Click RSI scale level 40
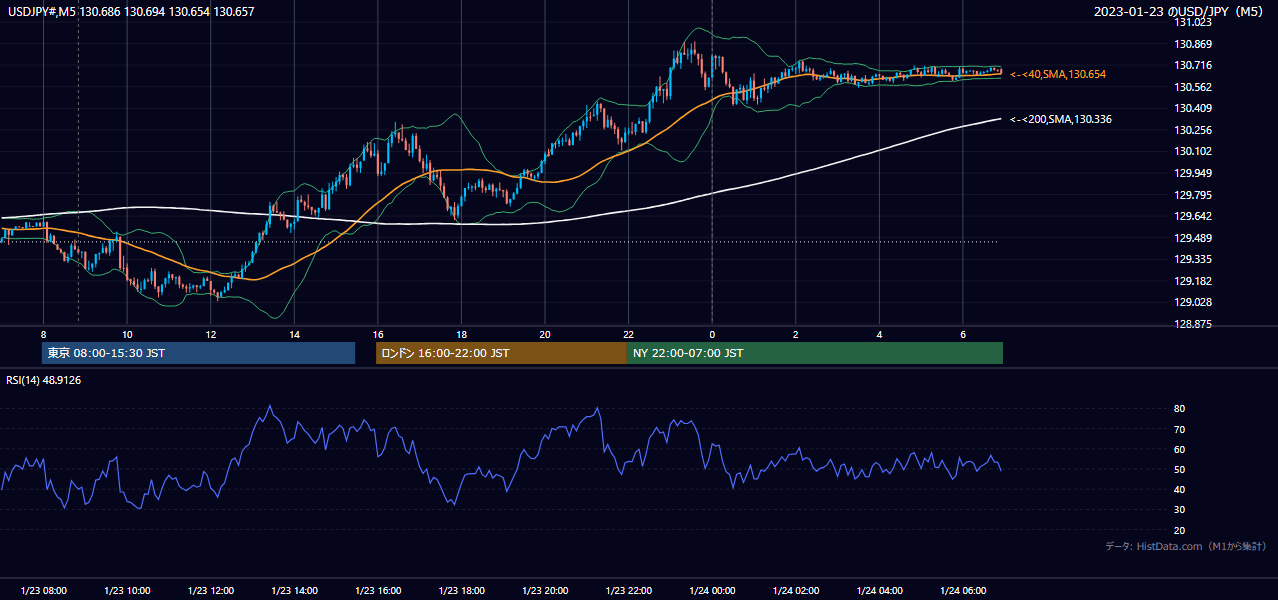 [x=1180, y=489]
